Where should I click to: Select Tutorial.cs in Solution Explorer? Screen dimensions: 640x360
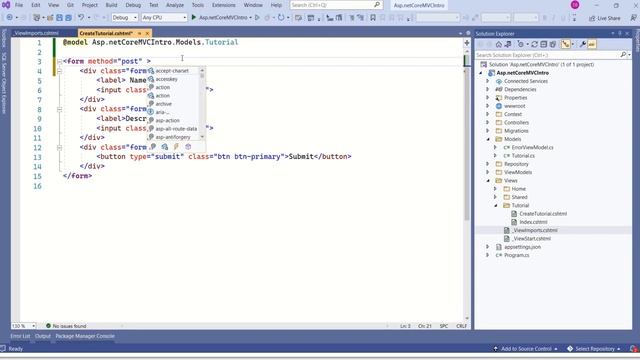(523, 156)
